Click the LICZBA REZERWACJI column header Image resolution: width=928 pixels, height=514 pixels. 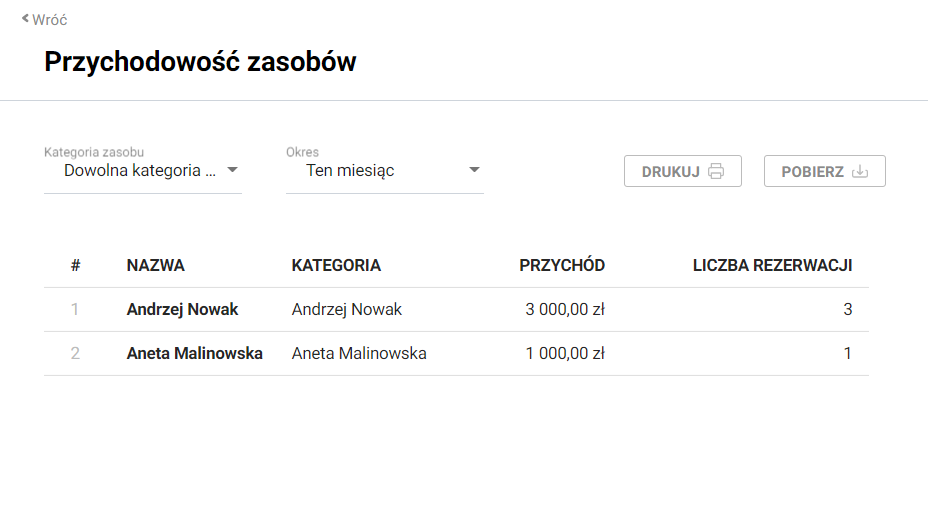772,265
